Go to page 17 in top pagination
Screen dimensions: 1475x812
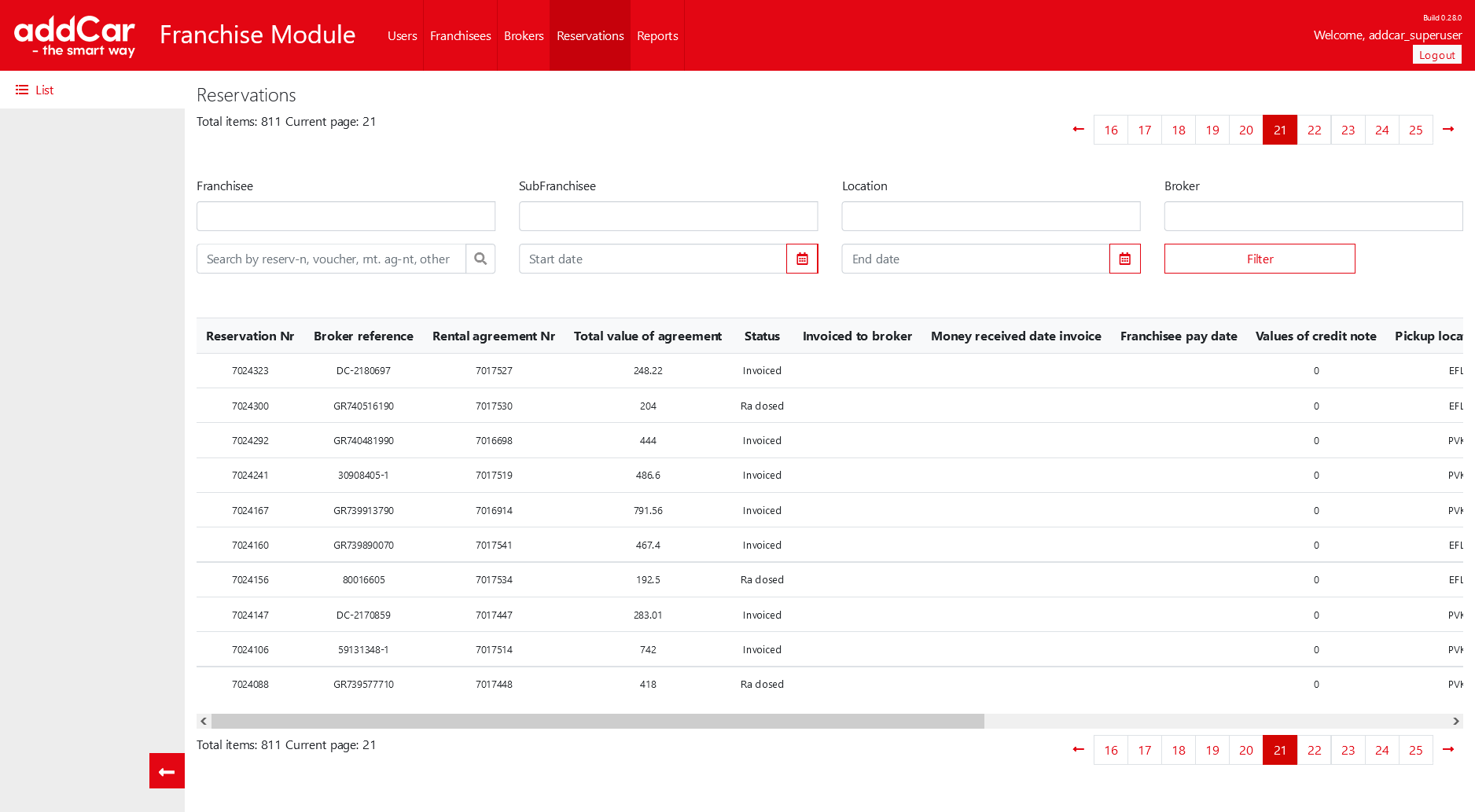tap(1145, 130)
